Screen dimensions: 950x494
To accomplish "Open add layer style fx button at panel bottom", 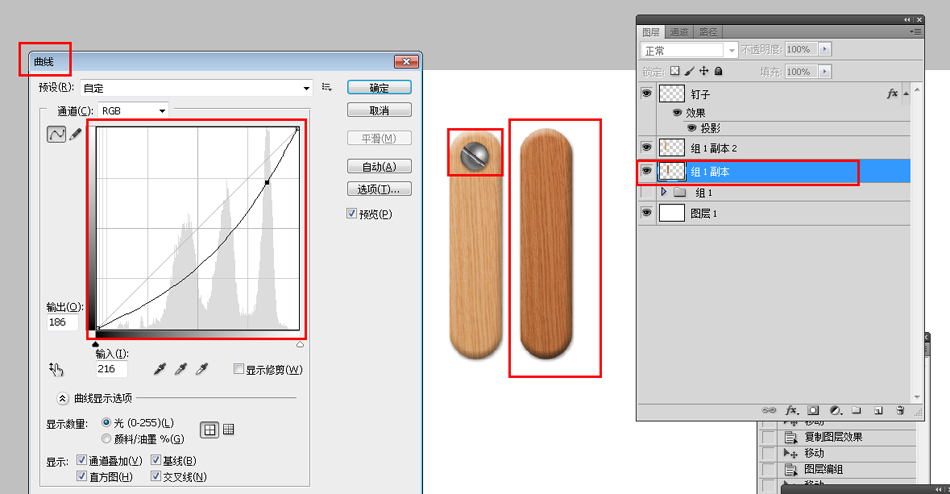I will [x=791, y=410].
